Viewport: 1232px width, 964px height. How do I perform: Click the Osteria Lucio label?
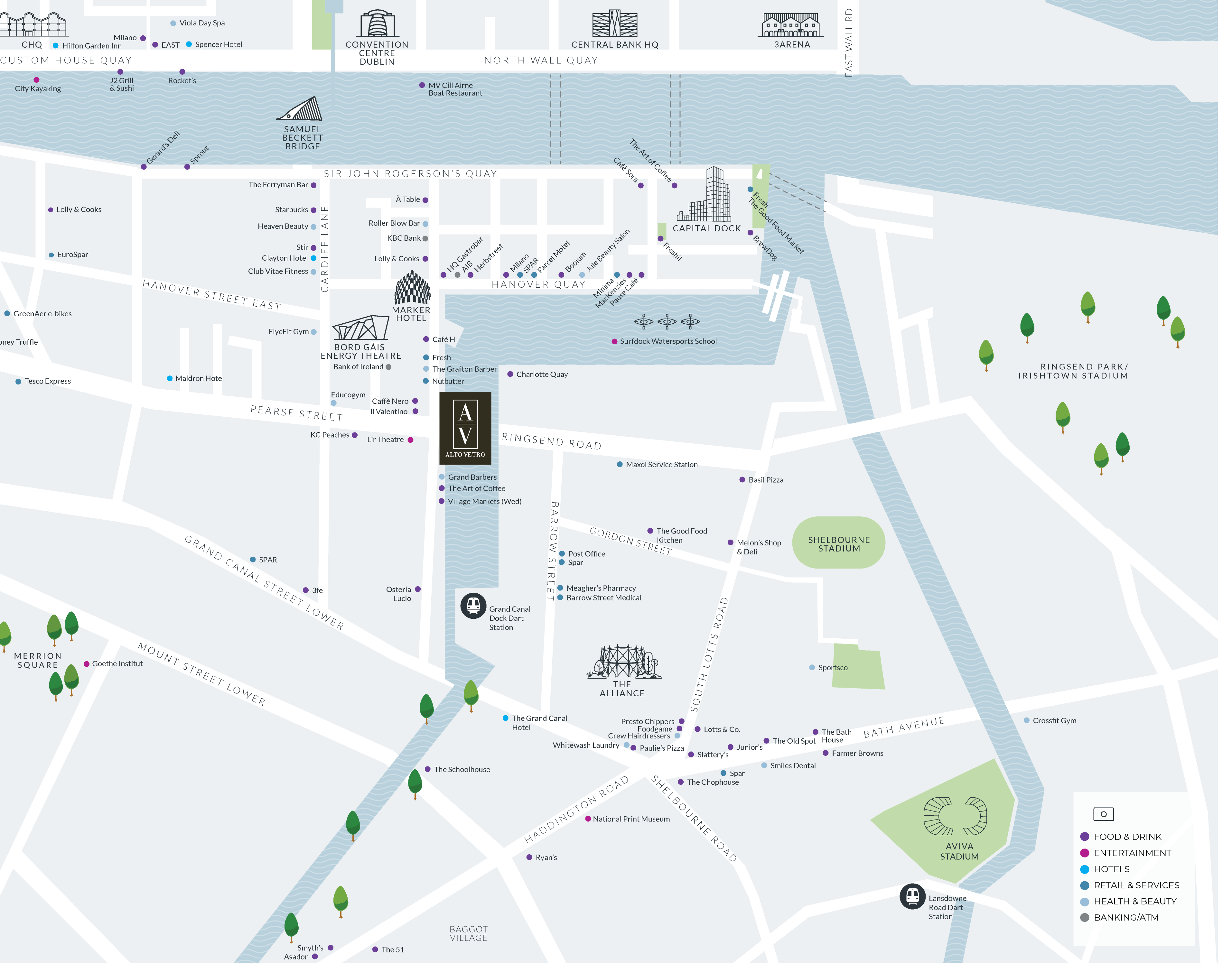point(403,600)
